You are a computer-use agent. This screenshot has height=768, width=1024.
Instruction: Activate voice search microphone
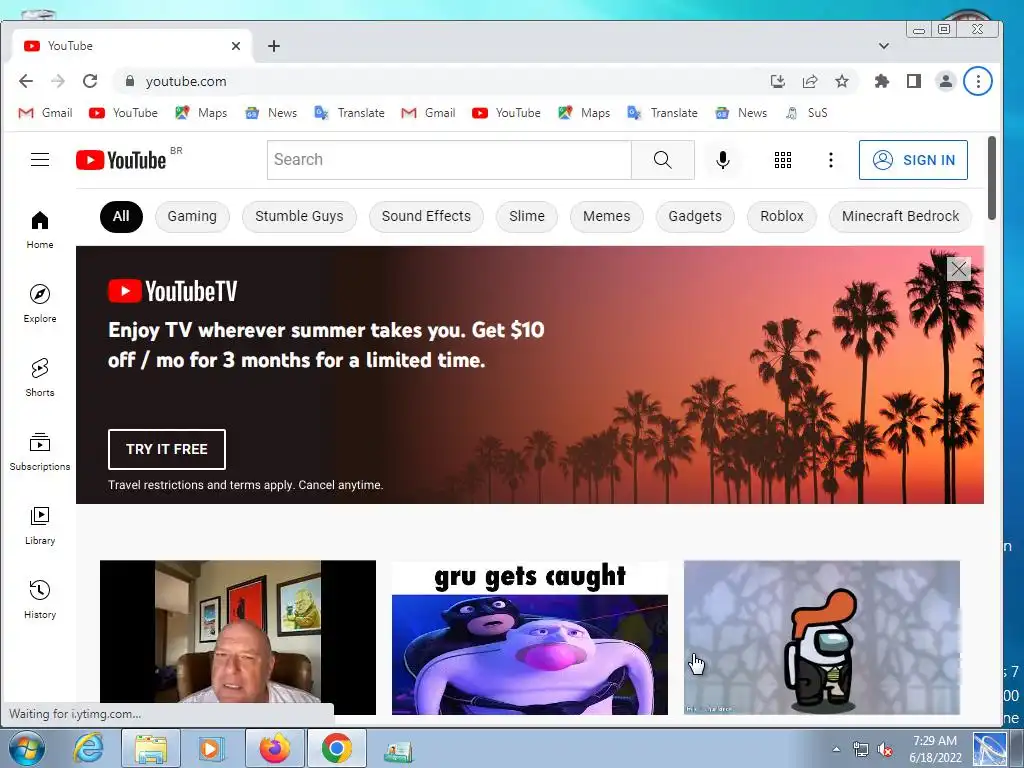pos(722,160)
